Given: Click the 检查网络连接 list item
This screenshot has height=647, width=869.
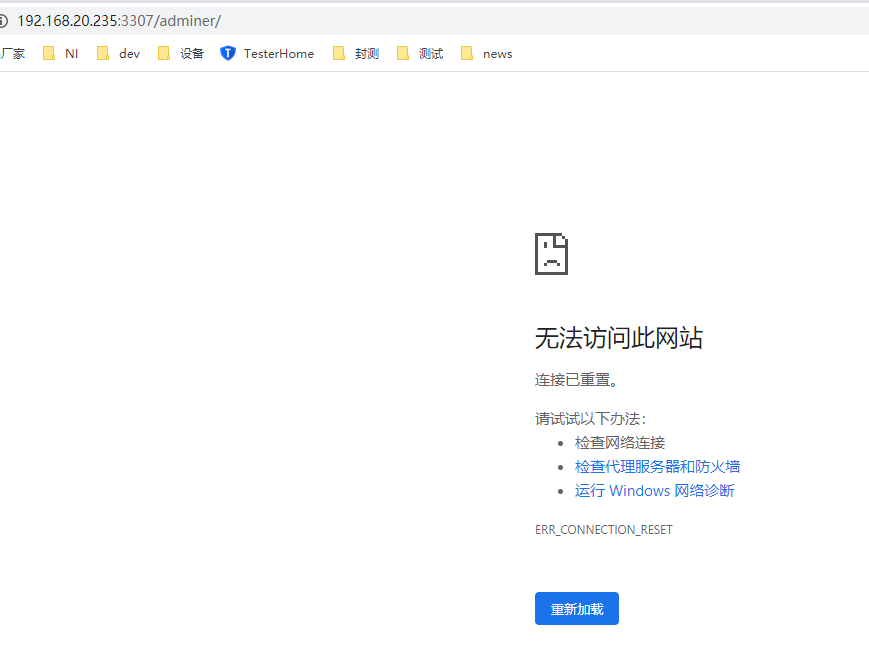Looking at the screenshot, I should coord(620,442).
